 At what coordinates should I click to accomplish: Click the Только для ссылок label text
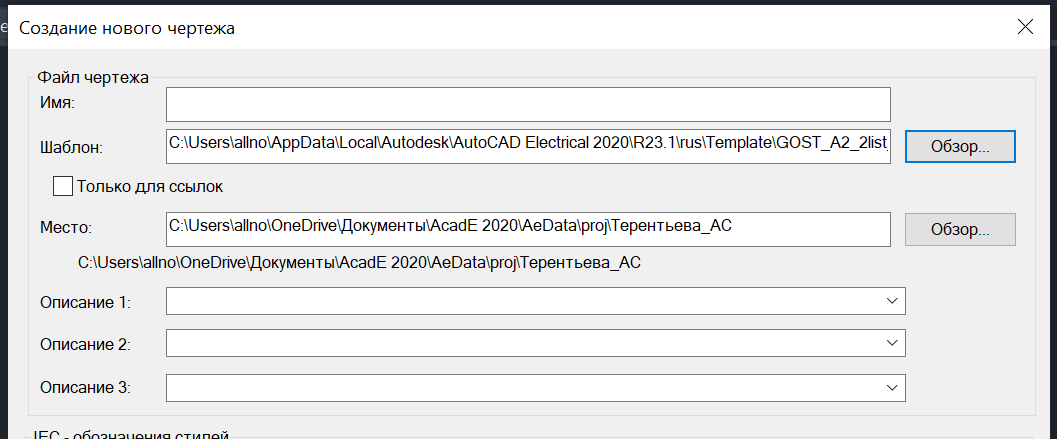pyautogui.click(x=150, y=187)
